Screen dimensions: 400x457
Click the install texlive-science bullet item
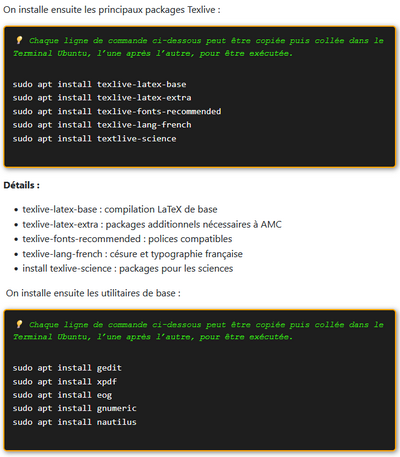click(x=128, y=269)
